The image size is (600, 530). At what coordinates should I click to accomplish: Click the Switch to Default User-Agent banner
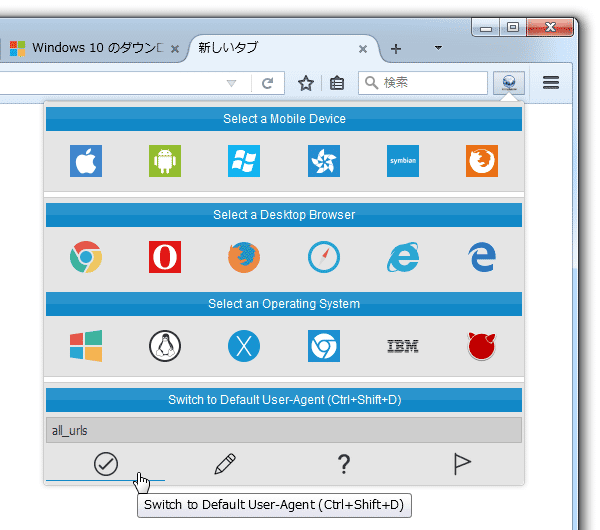point(284,400)
